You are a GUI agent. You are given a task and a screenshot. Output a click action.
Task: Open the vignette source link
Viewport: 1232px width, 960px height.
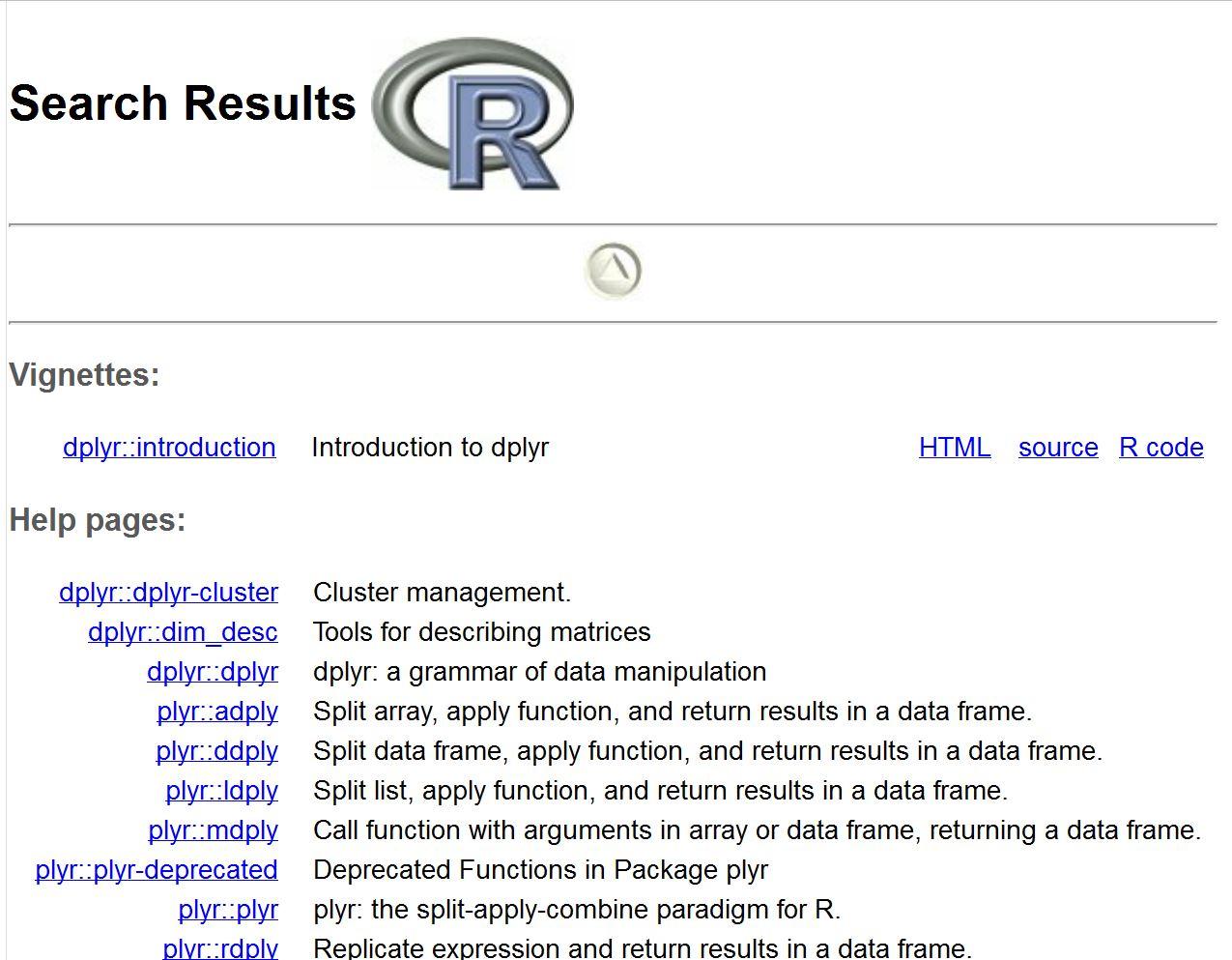1058,448
